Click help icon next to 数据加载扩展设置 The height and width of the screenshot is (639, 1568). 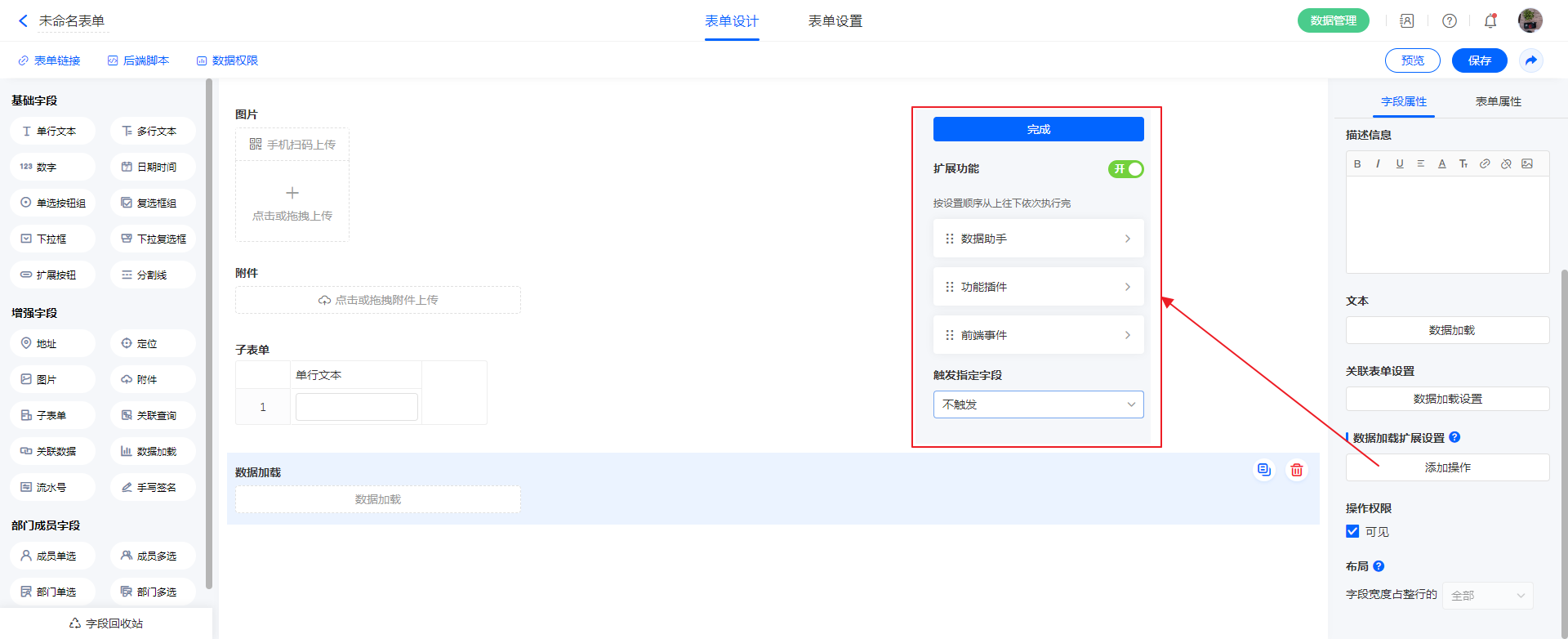(x=1454, y=437)
